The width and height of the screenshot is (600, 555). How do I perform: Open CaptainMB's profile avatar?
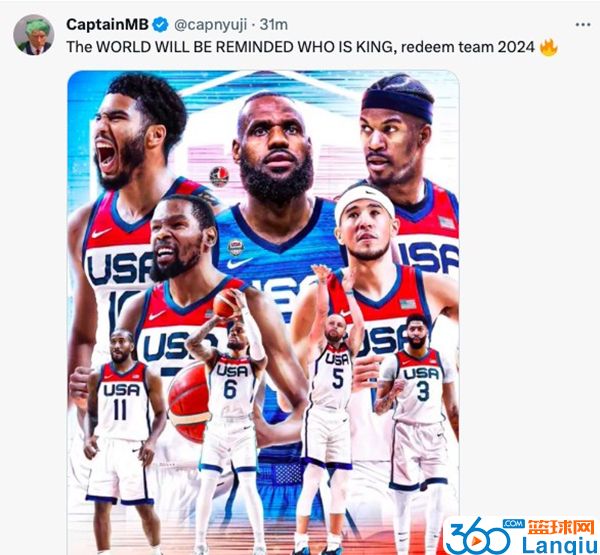33,35
